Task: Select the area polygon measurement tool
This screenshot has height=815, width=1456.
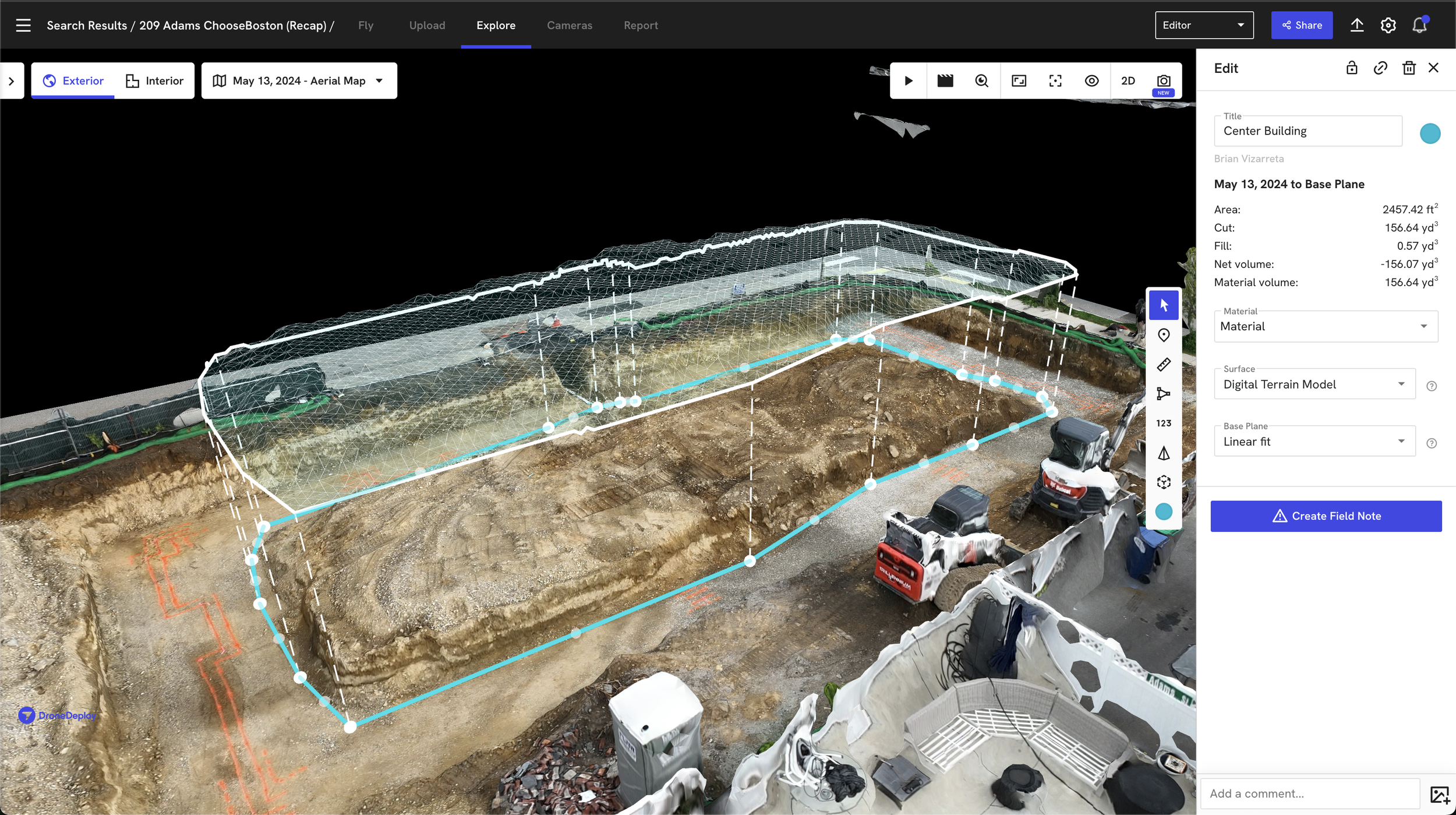Action: point(1163,394)
